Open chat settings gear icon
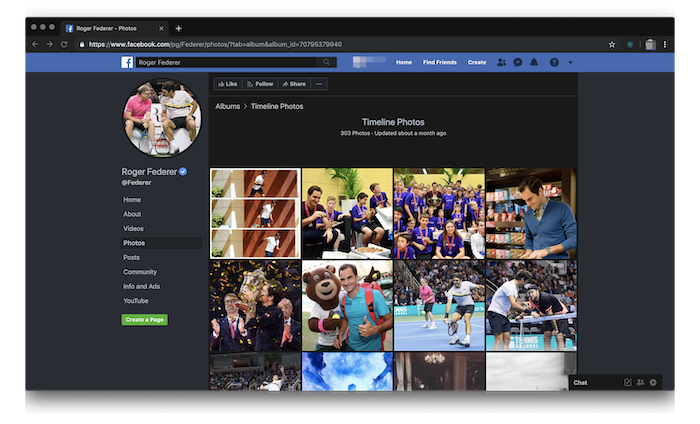Image resolution: width=700 pixels, height=424 pixels. point(653,382)
